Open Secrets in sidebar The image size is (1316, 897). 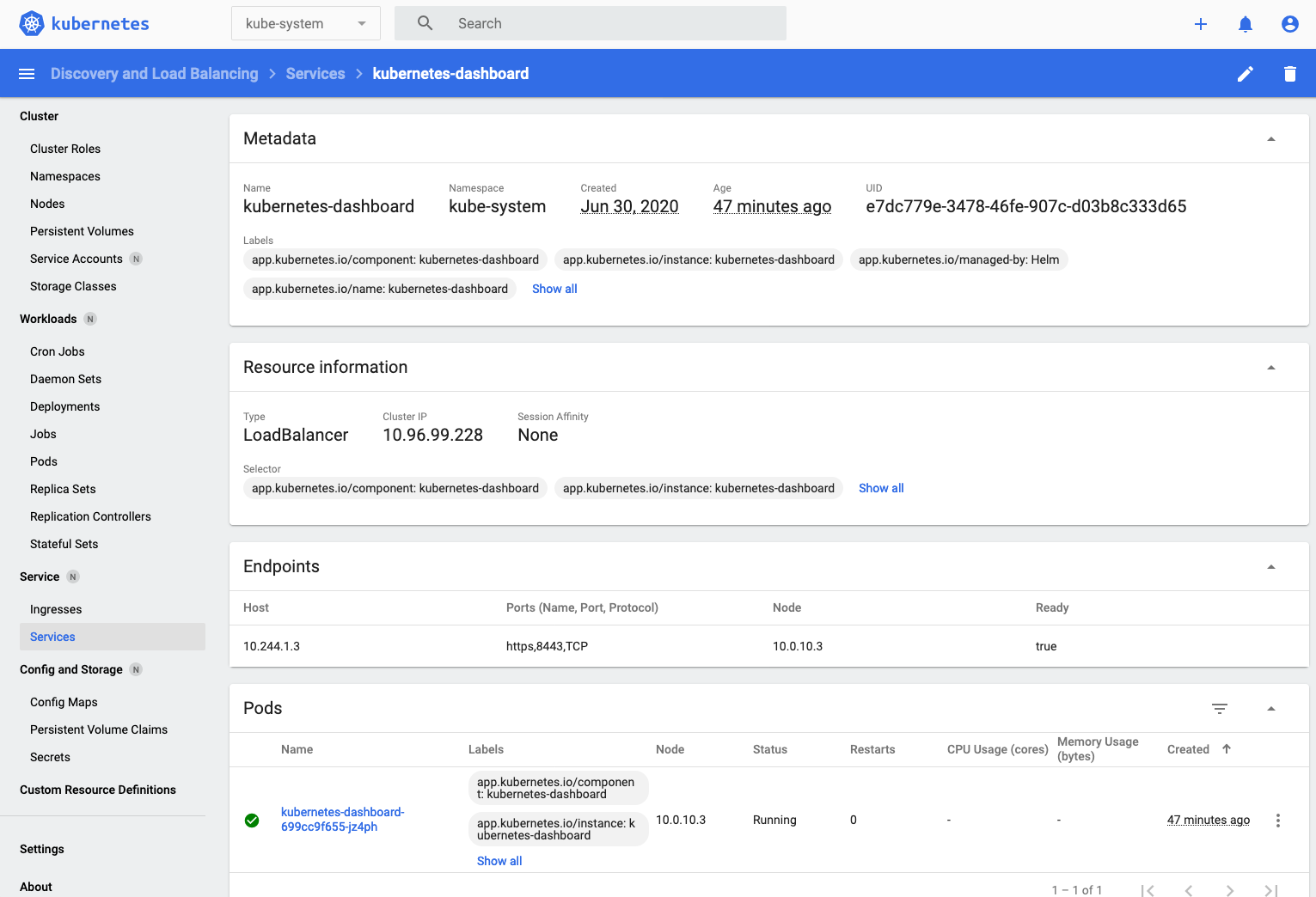(50, 757)
